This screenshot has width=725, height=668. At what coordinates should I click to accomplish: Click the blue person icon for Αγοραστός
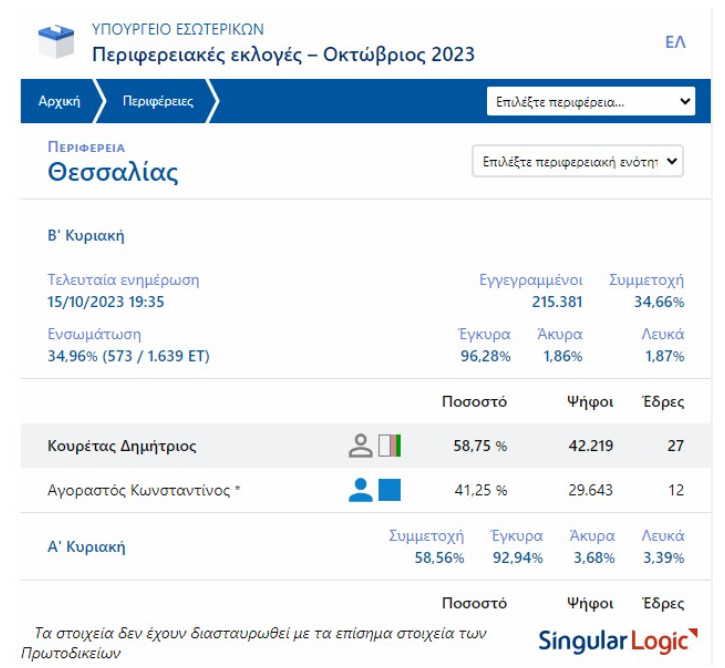[360, 490]
